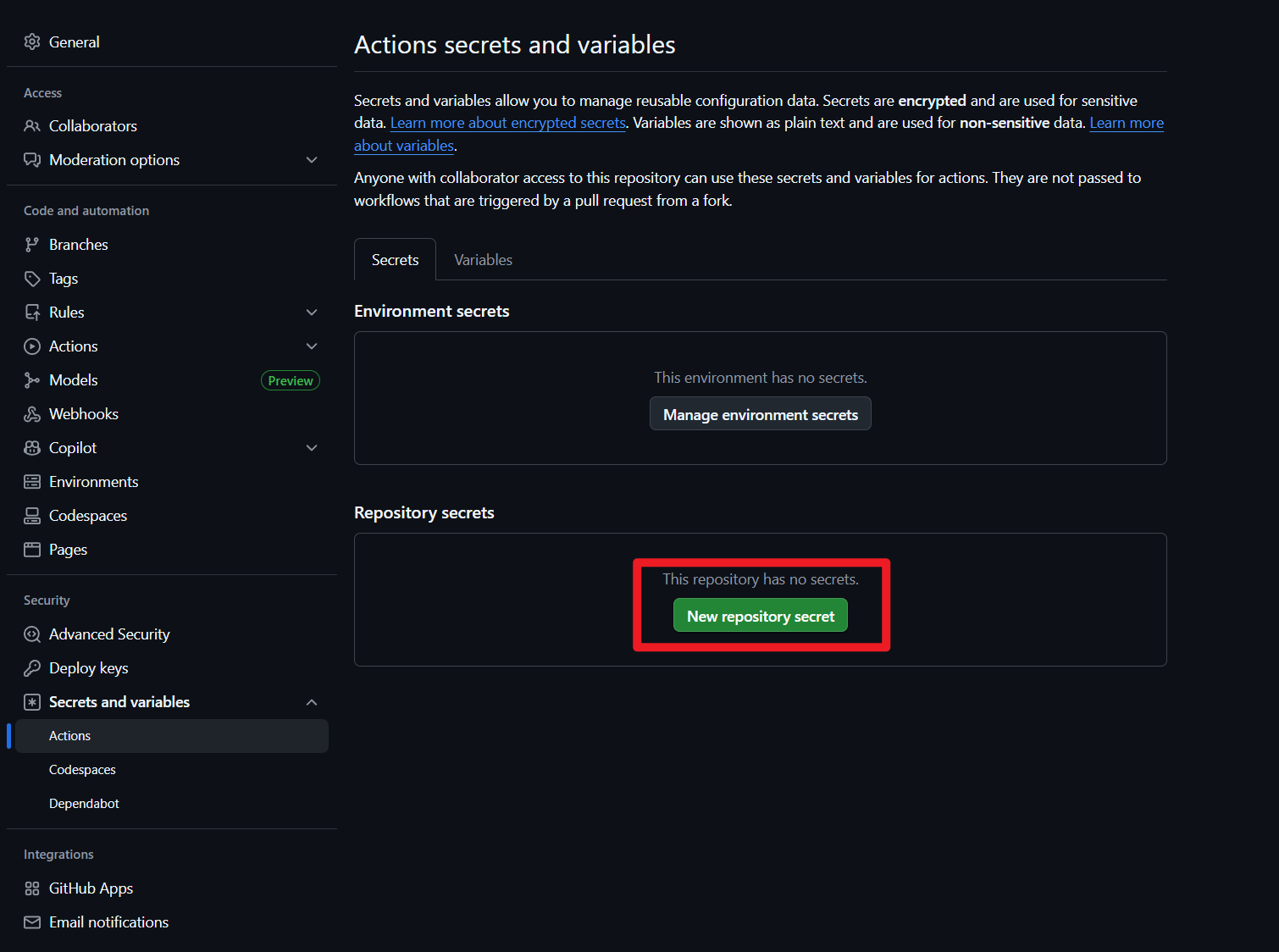Click the Codespaces icon in Code and automation
The width and height of the screenshot is (1279, 952).
point(32,516)
